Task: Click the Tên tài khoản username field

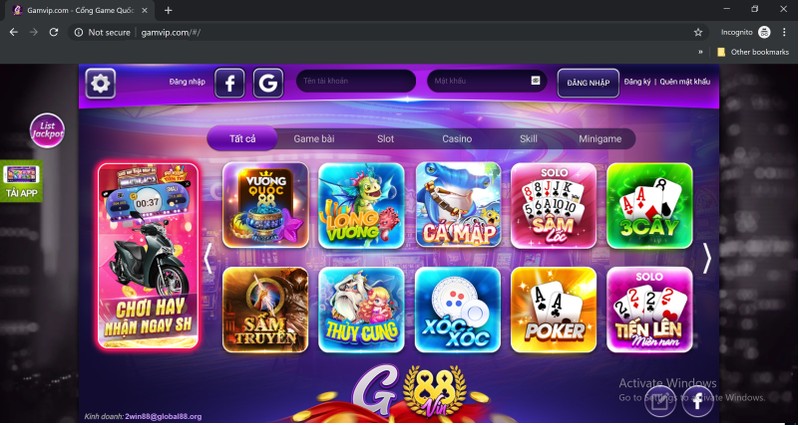Action: [x=356, y=81]
